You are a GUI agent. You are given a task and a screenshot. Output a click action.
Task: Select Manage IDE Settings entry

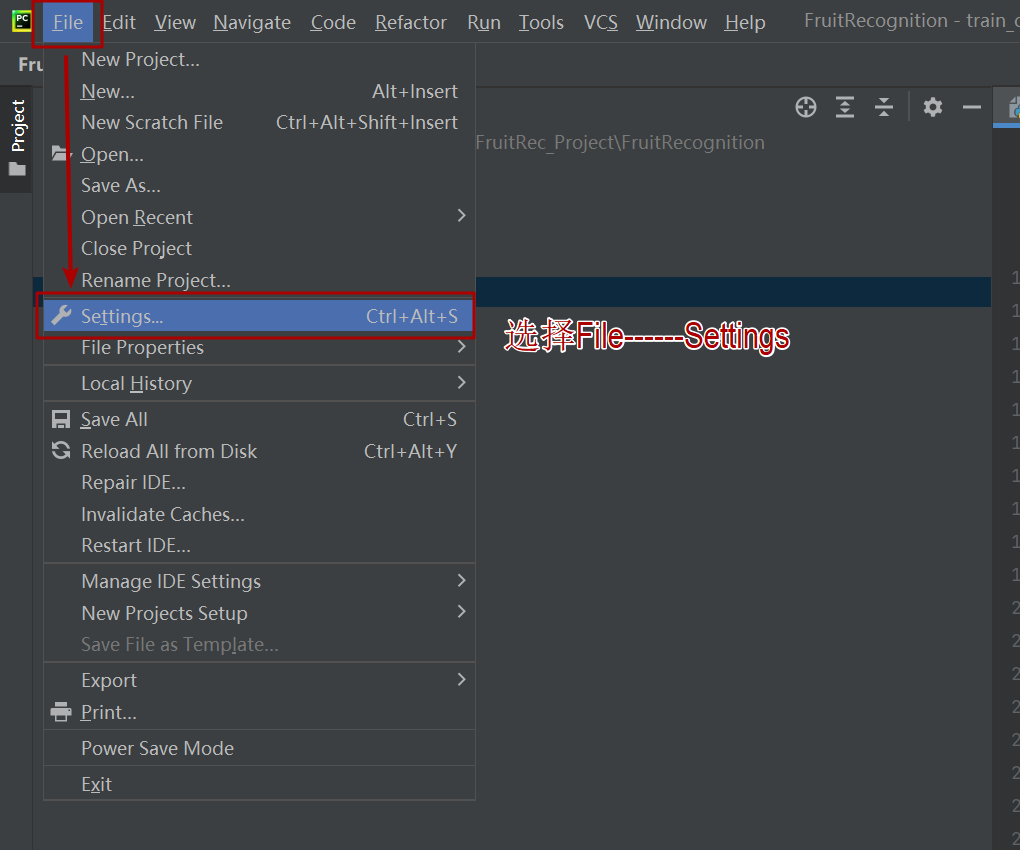pyautogui.click(x=259, y=581)
